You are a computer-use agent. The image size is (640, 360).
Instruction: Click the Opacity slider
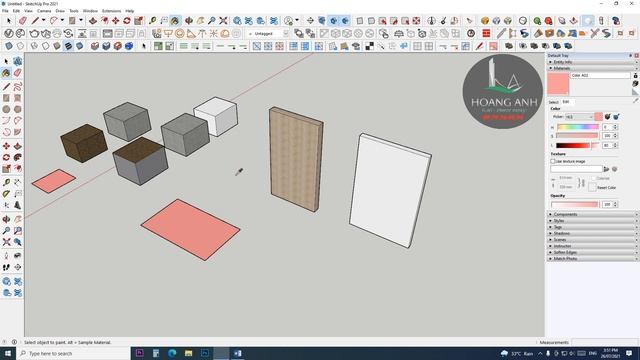pyautogui.click(x=575, y=204)
